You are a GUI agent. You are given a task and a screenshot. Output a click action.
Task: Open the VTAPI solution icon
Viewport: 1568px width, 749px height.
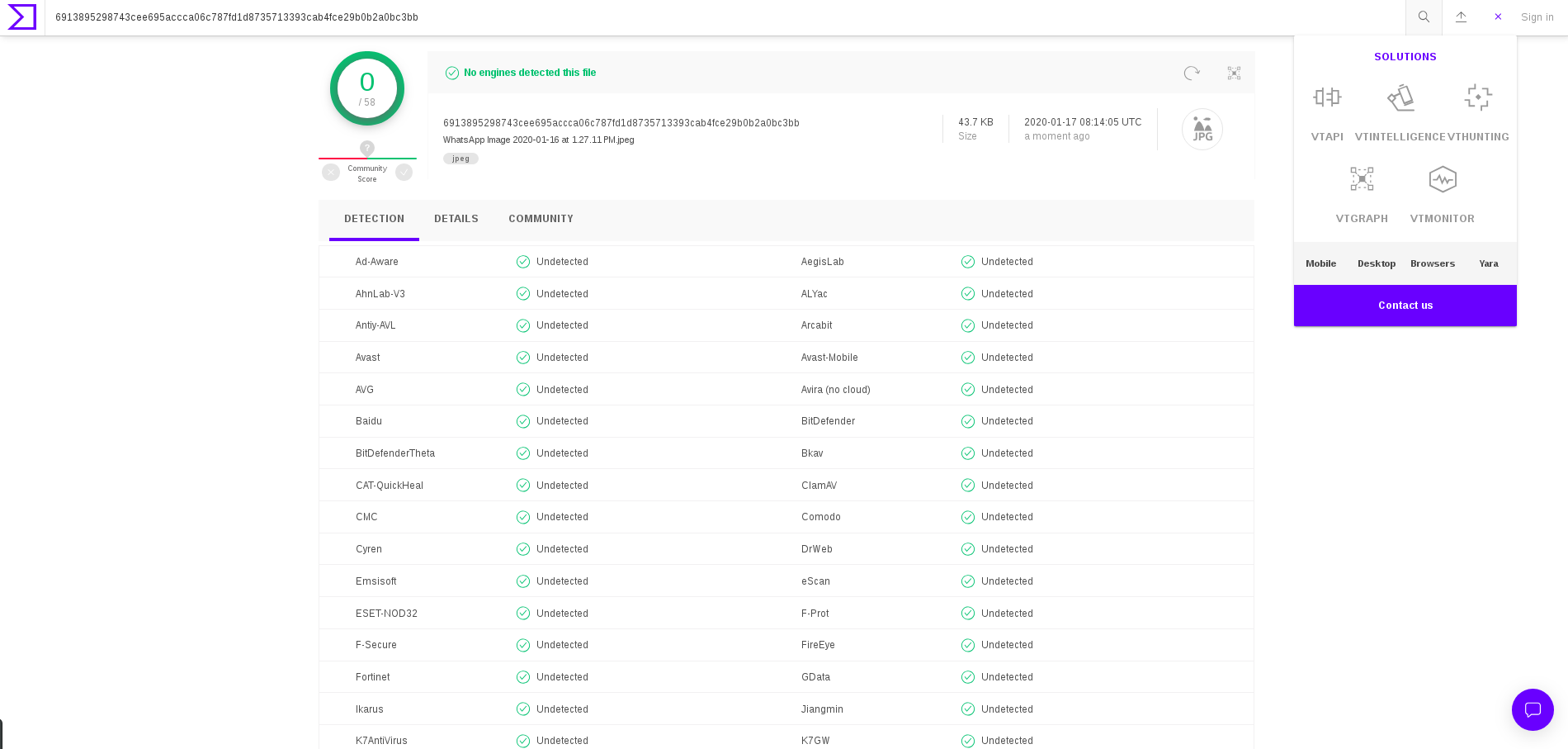point(1327,97)
